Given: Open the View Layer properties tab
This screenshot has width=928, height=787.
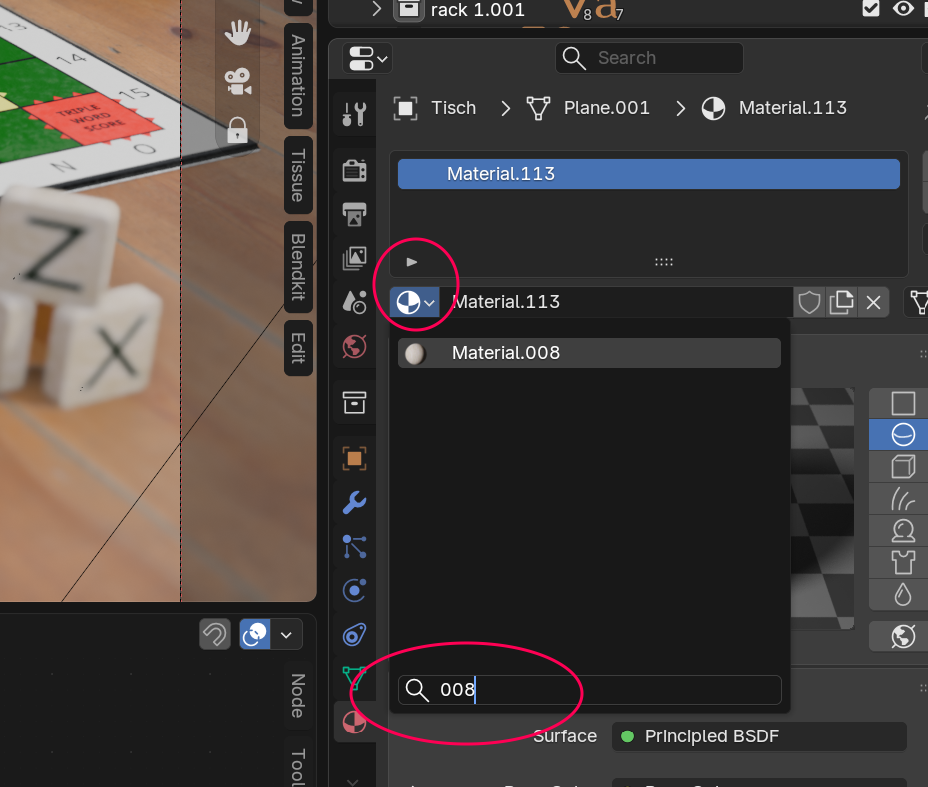Looking at the screenshot, I should point(355,258).
